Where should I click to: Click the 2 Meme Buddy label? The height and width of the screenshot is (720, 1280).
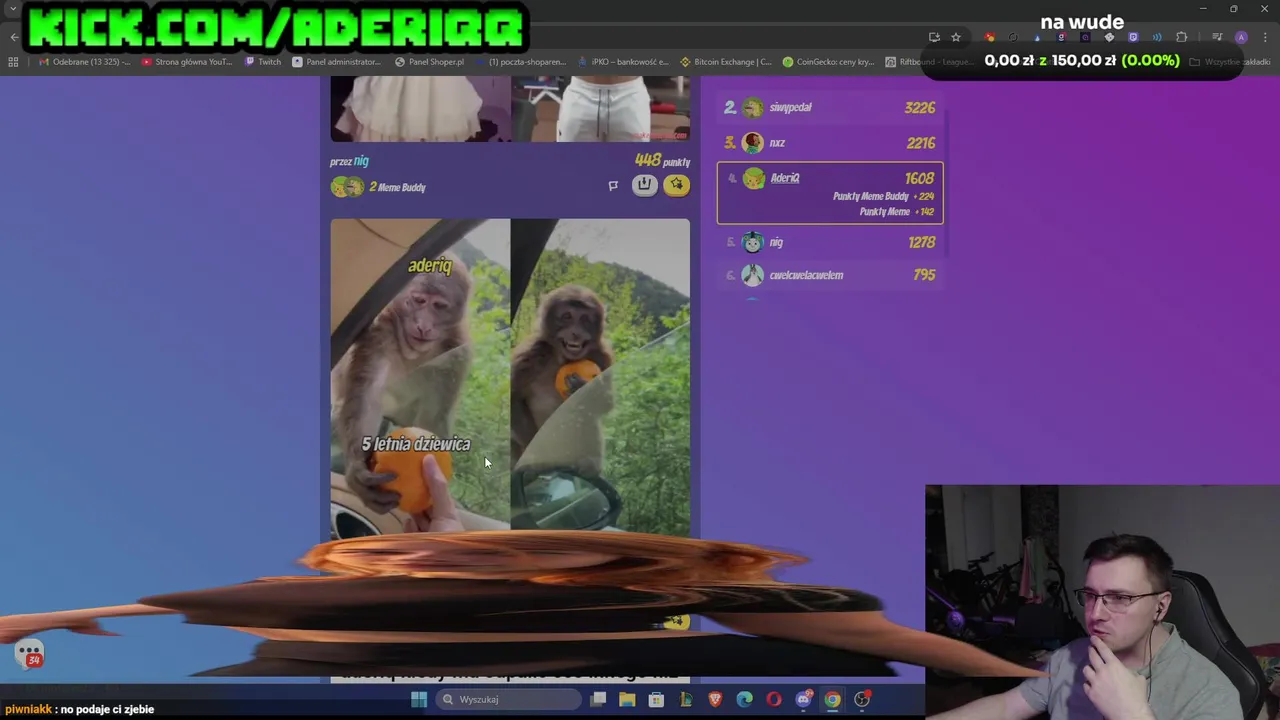(398, 187)
